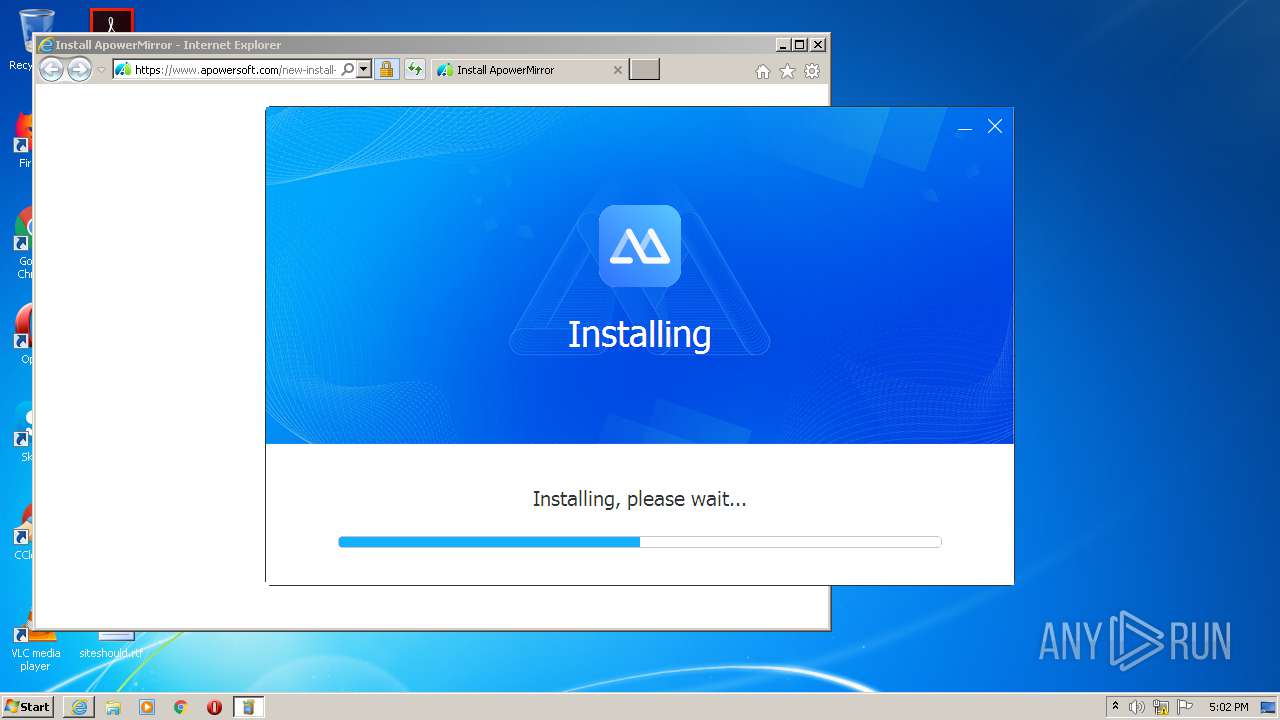The height and width of the screenshot is (720, 1280).
Task: Click the Internet Explorer Forward button
Action: tap(79, 69)
